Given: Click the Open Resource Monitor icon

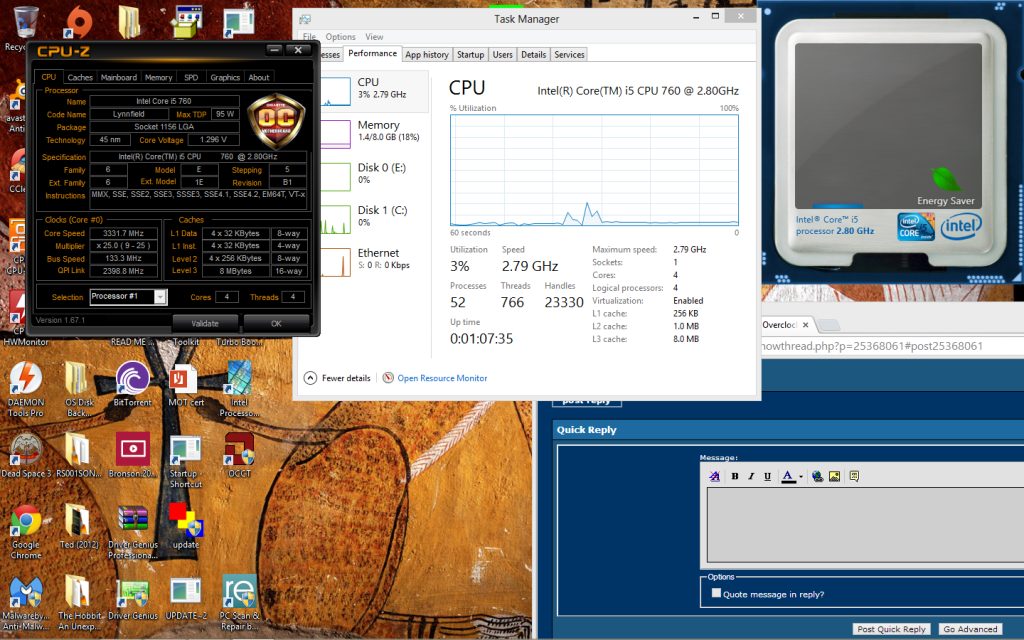Looking at the screenshot, I should pos(388,377).
